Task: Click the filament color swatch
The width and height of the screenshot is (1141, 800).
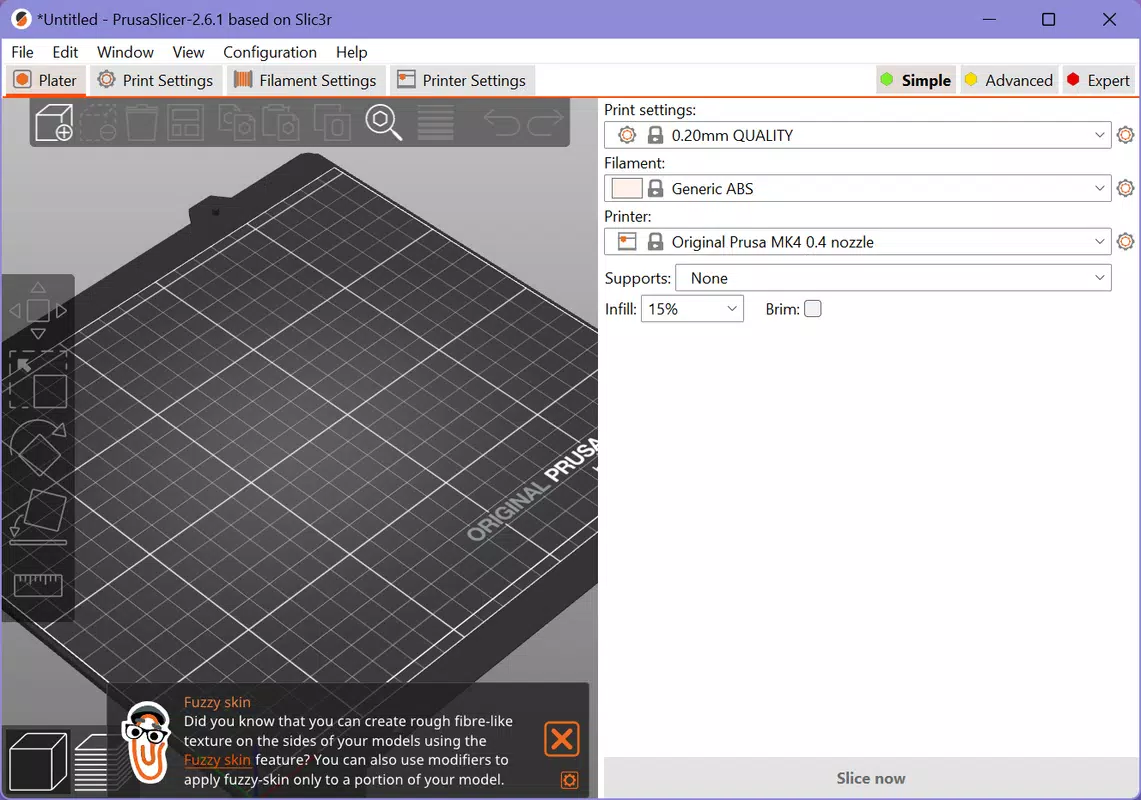Action: point(627,189)
